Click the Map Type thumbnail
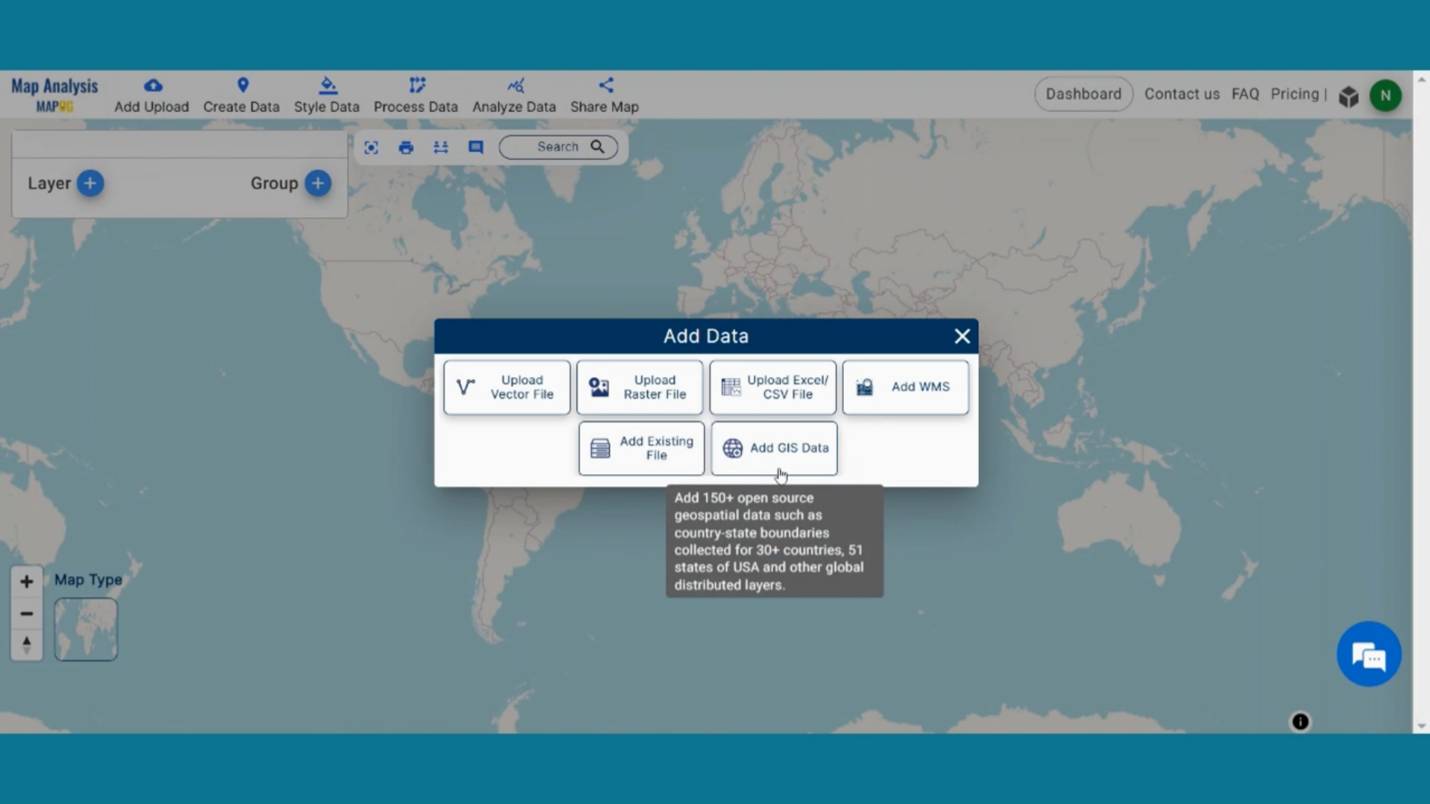The image size is (1430, 804). coord(86,629)
